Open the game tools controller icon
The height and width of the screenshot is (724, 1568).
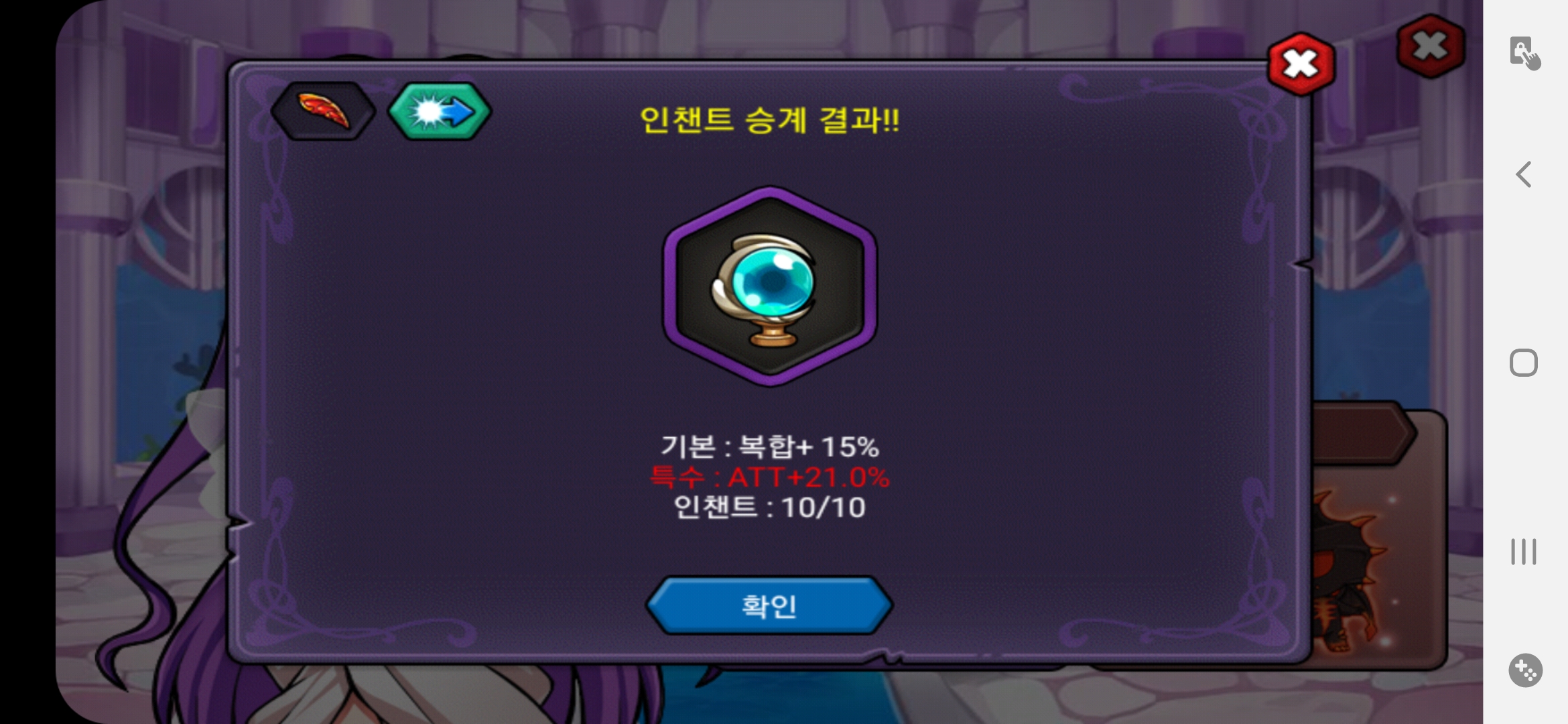click(x=1525, y=670)
